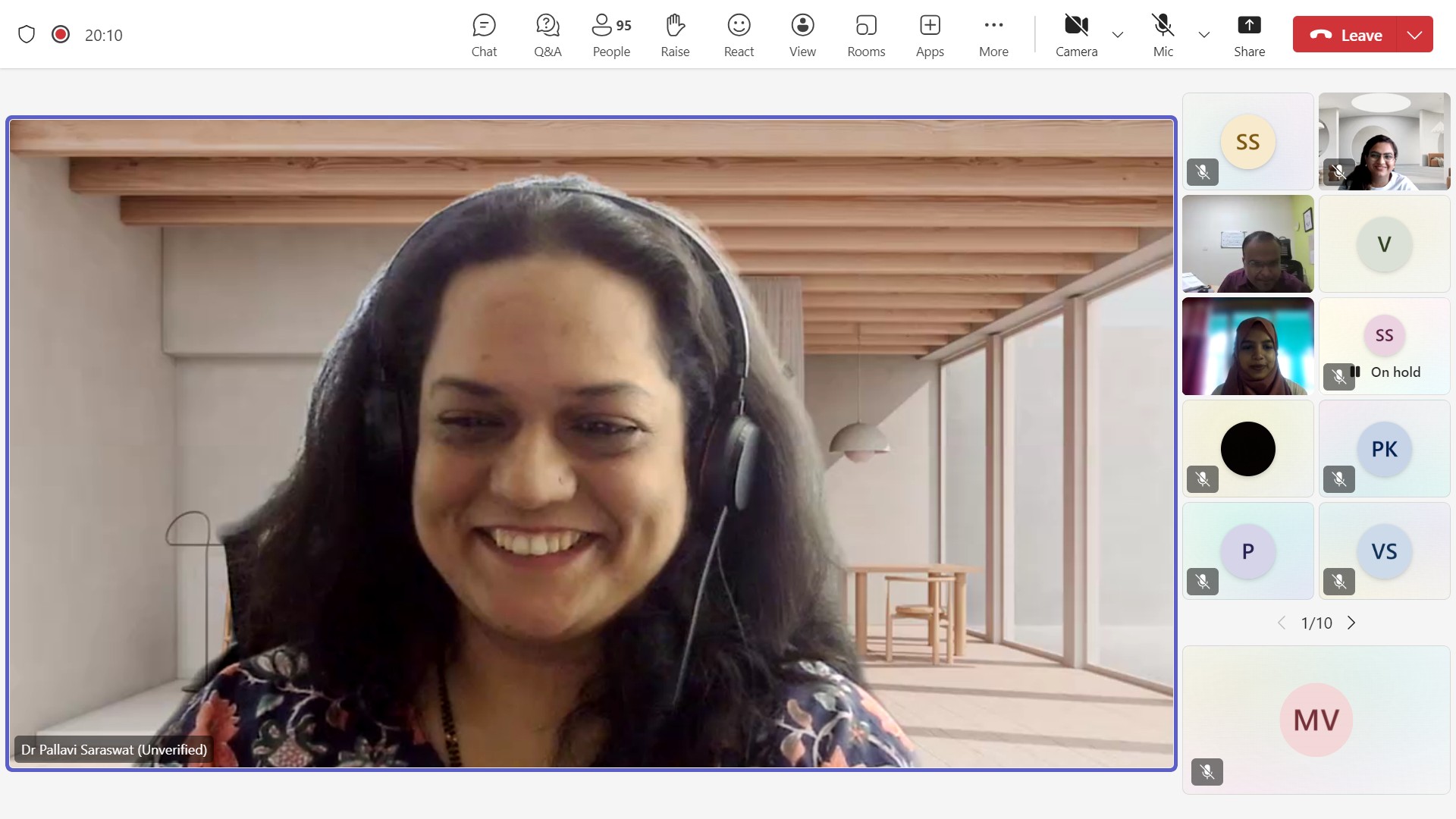
Task: Open the Leave options dropdown arrow
Action: (1414, 35)
